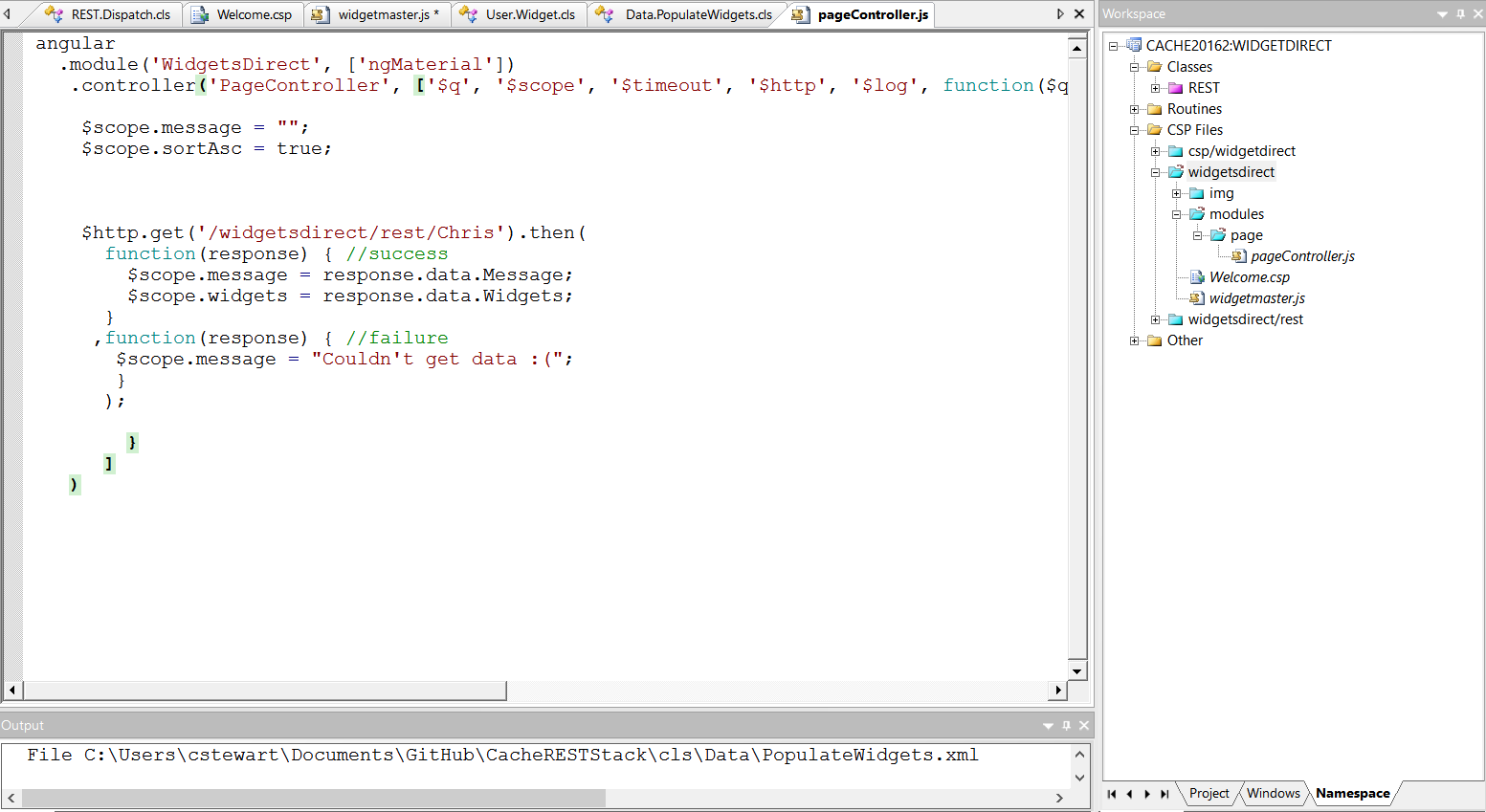
Task: Click the modules folder icon
Action: click(x=1197, y=214)
